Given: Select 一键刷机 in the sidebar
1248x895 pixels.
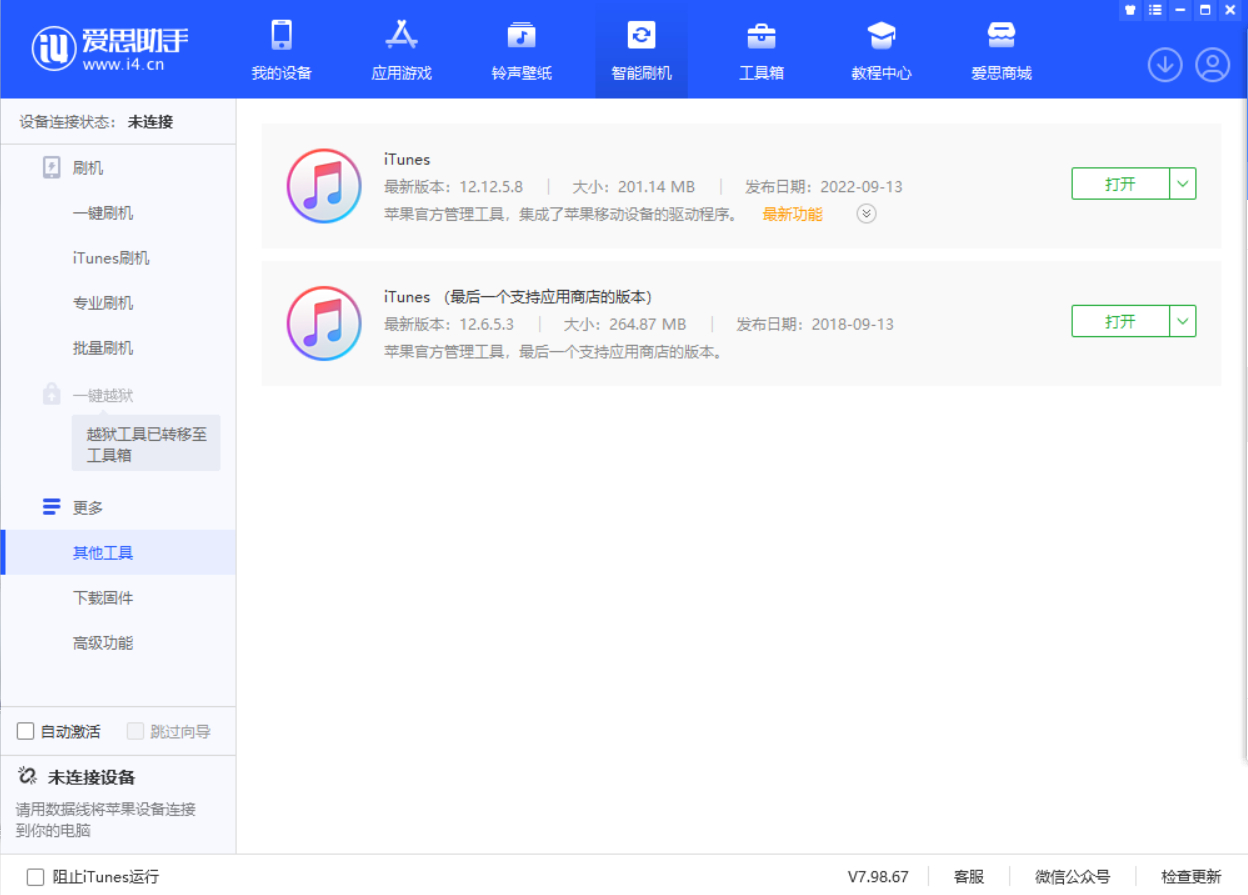Looking at the screenshot, I should coord(103,213).
